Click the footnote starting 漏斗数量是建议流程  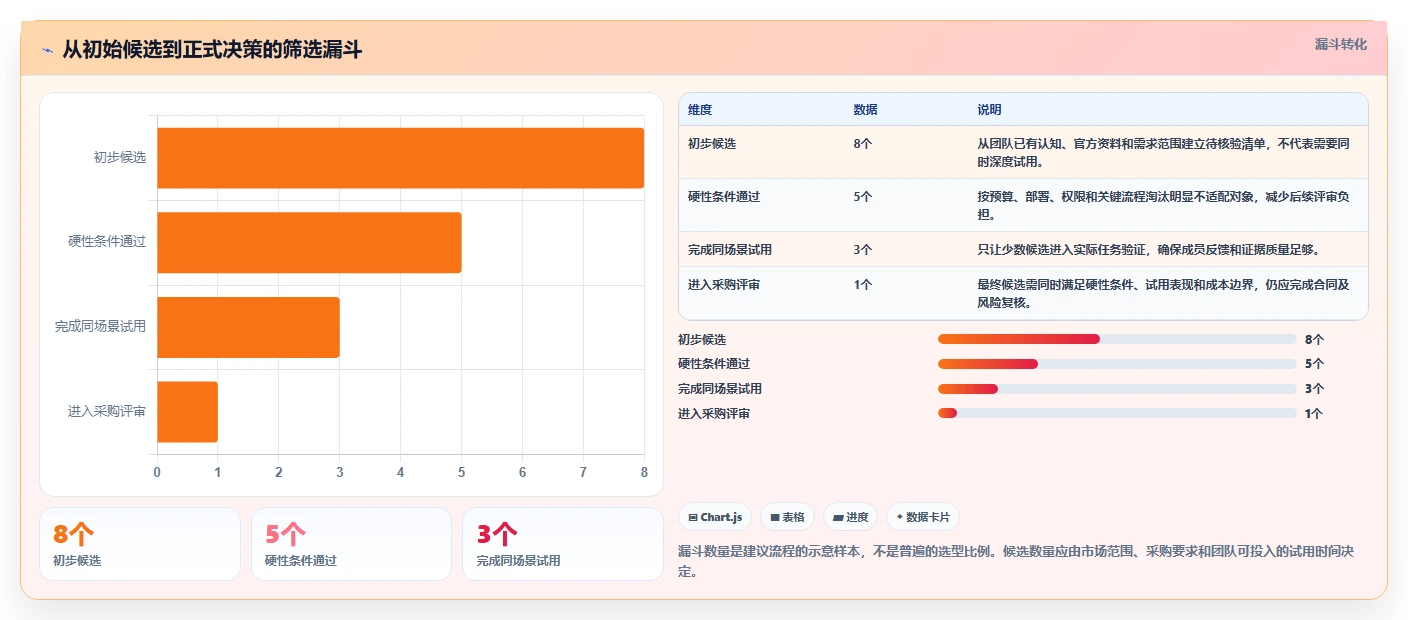click(x=1016, y=562)
